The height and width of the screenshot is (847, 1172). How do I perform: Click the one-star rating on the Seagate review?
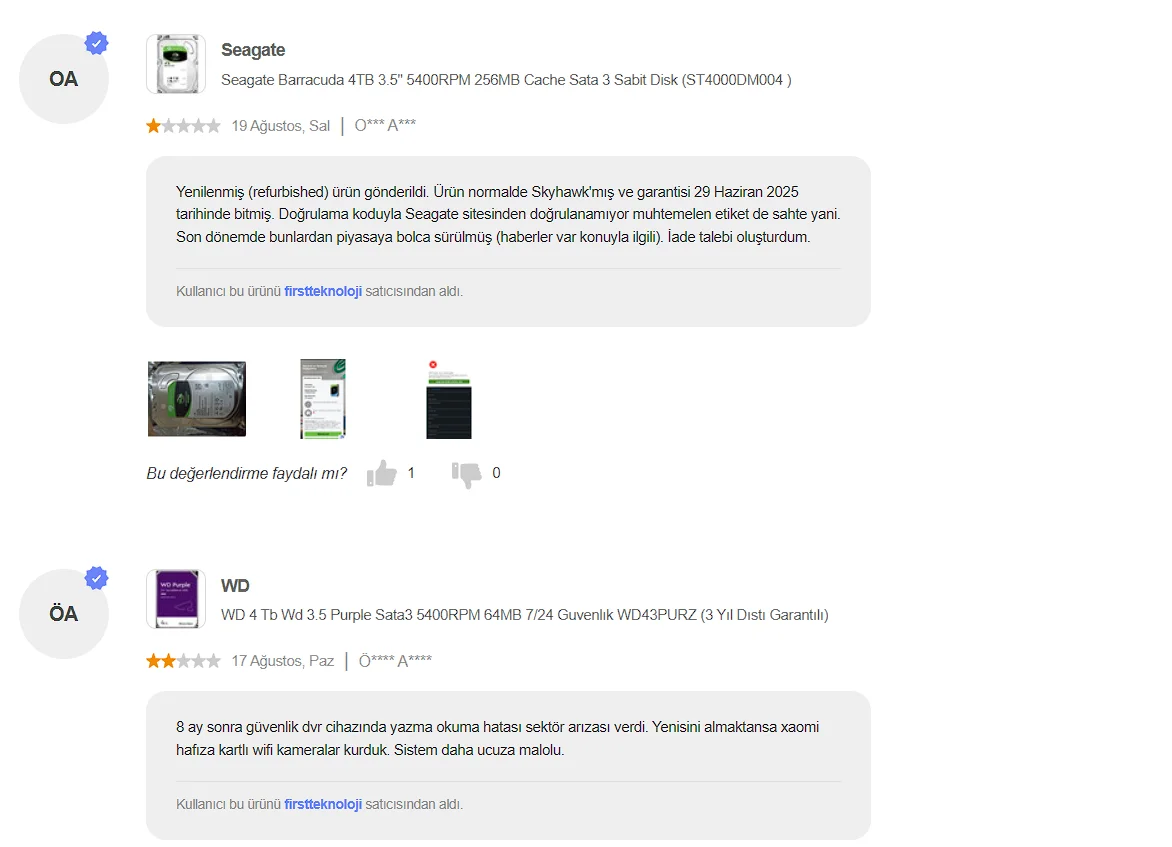183,126
